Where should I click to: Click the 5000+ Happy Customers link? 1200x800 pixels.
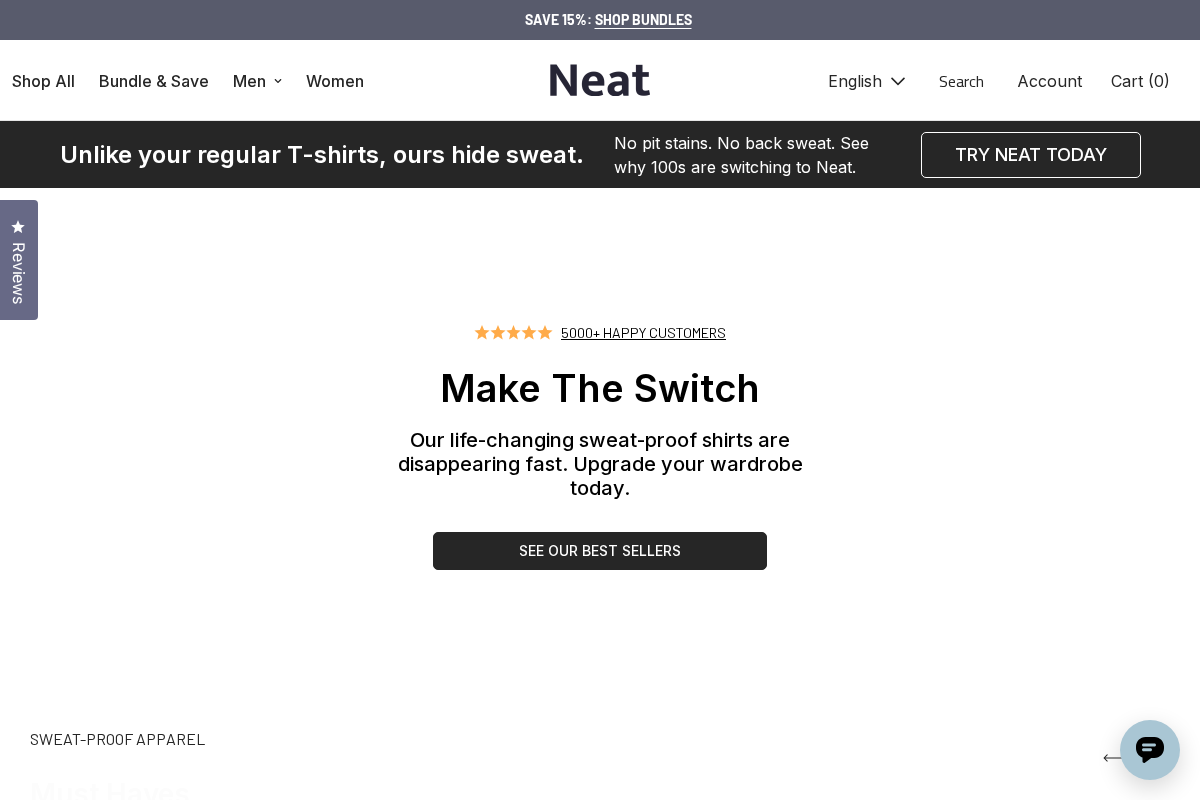(643, 333)
